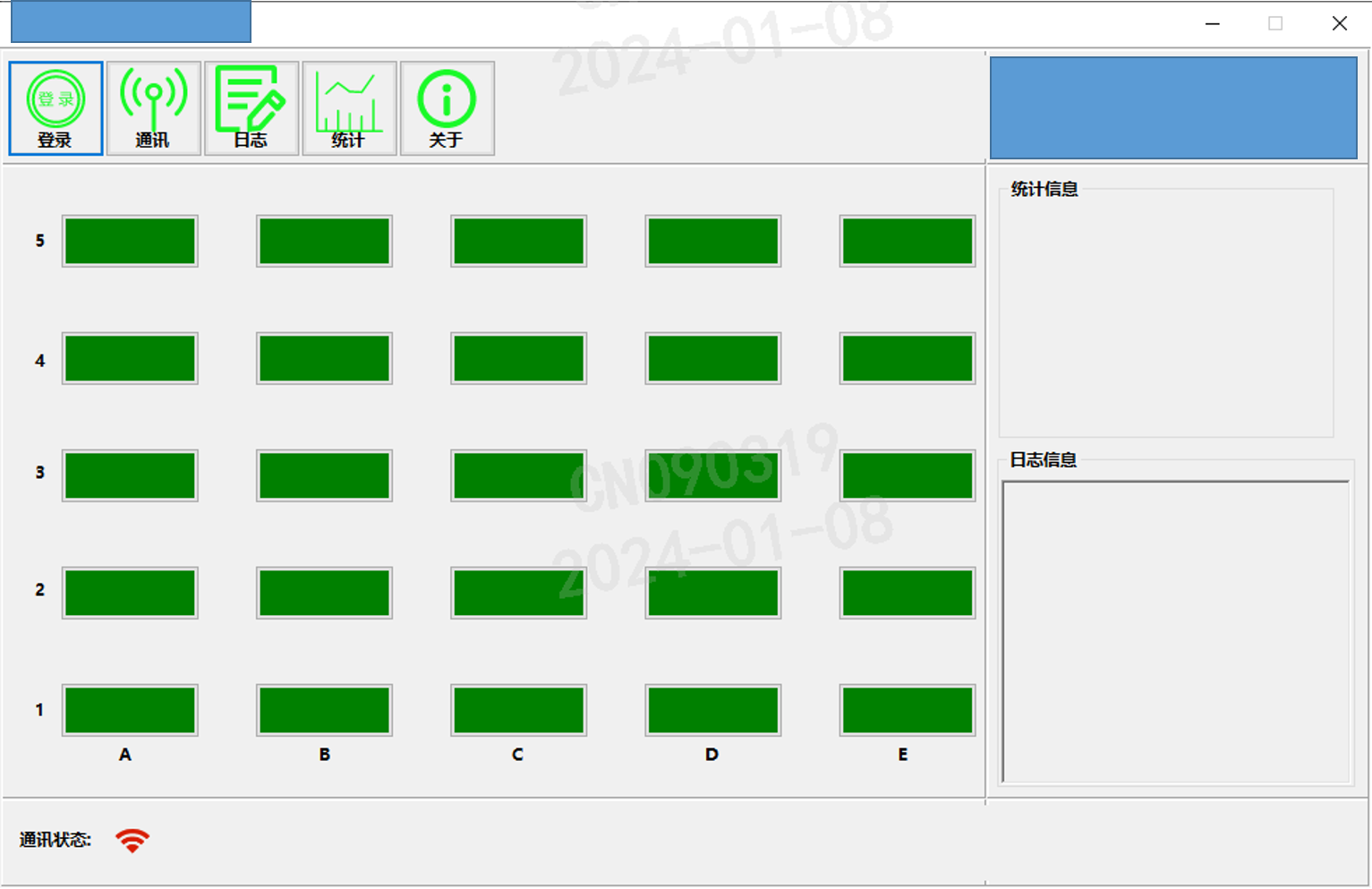This screenshot has height=889, width=1372.
Task: Select green cell at column B row 5
Action: pyautogui.click(x=324, y=241)
